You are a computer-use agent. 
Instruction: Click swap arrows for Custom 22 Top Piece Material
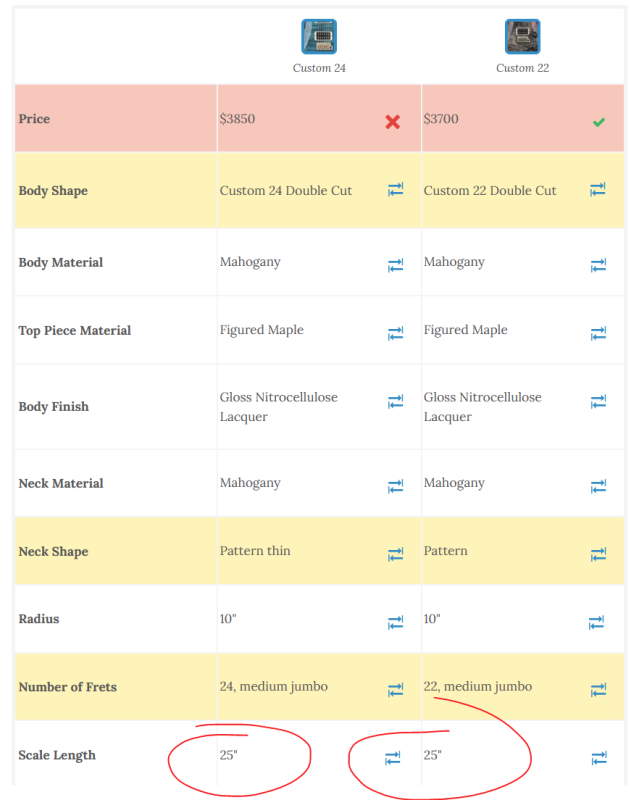(598, 333)
